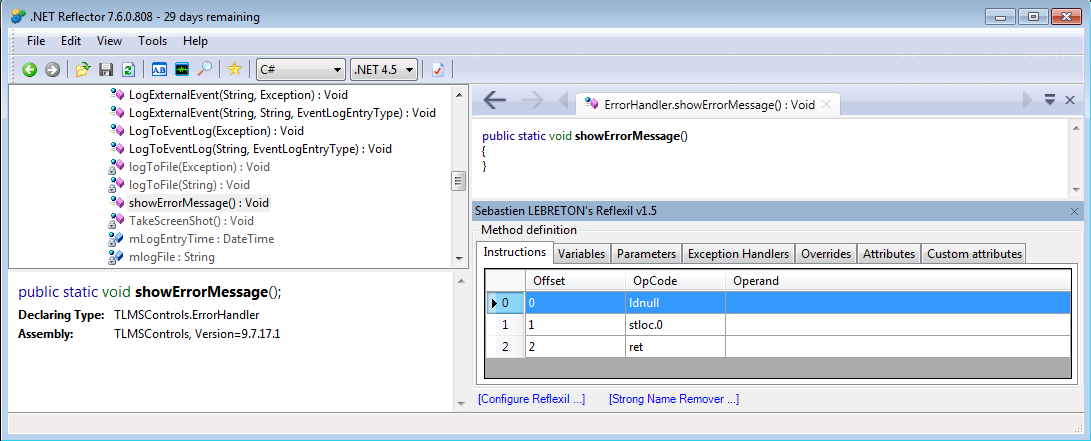The image size is (1091, 441).
Task: Select TakeScreenShot() tree item
Action: [191, 220]
